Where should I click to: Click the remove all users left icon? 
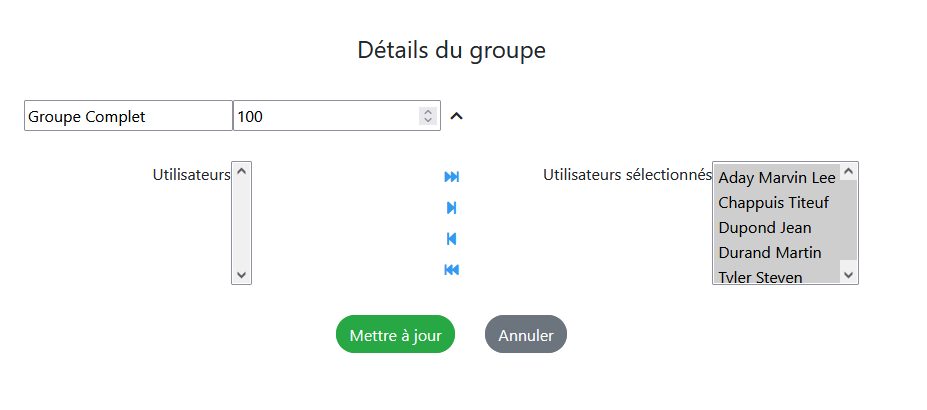pyautogui.click(x=452, y=270)
